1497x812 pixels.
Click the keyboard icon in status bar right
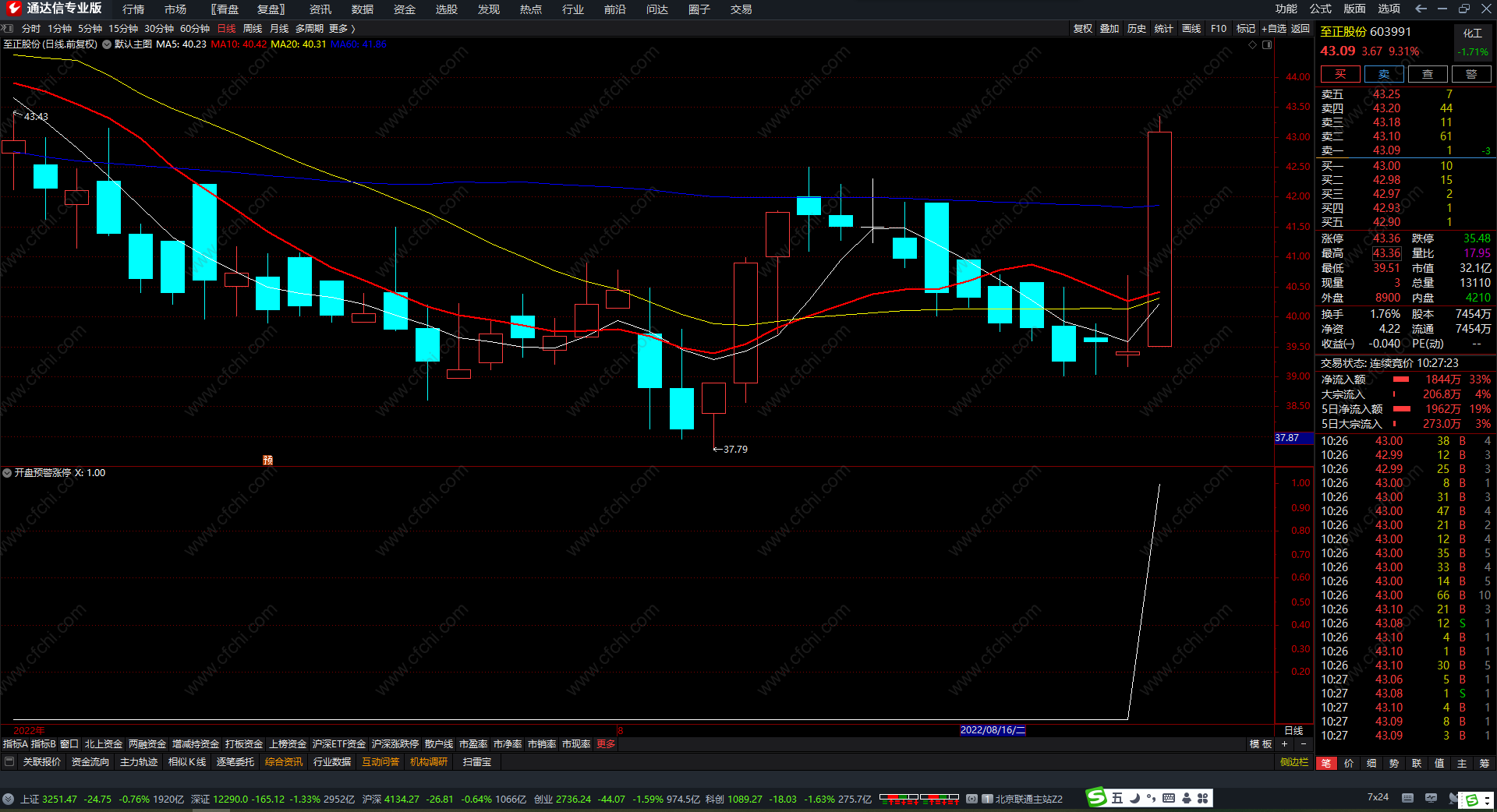pos(1407,798)
